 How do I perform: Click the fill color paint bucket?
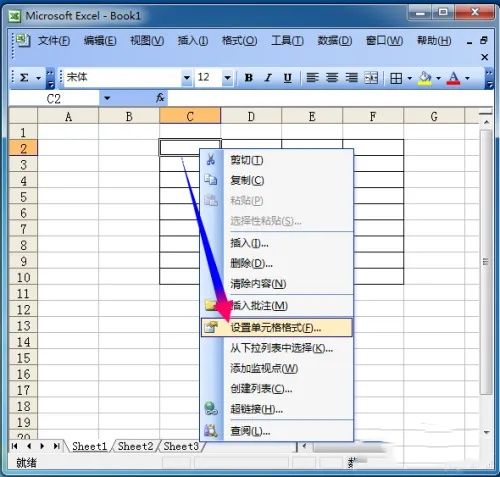425,78
